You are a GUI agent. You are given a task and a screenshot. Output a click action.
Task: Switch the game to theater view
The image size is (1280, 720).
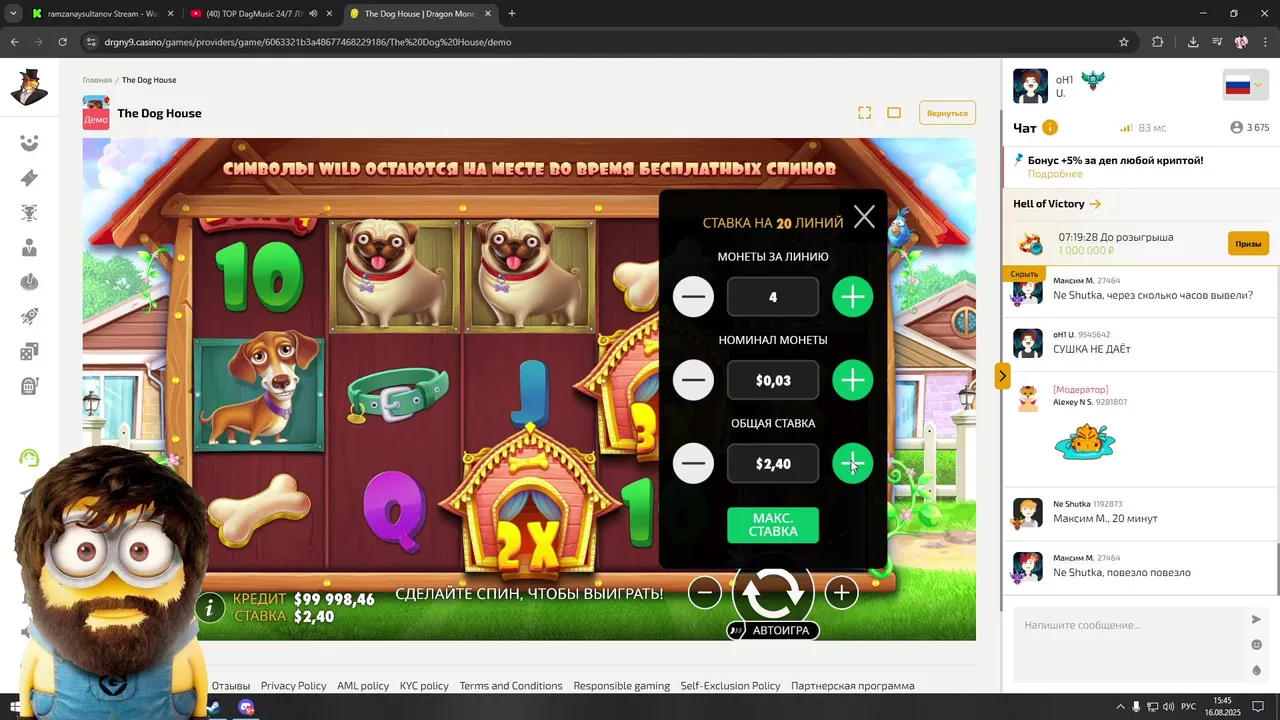(x=894, y=113)
